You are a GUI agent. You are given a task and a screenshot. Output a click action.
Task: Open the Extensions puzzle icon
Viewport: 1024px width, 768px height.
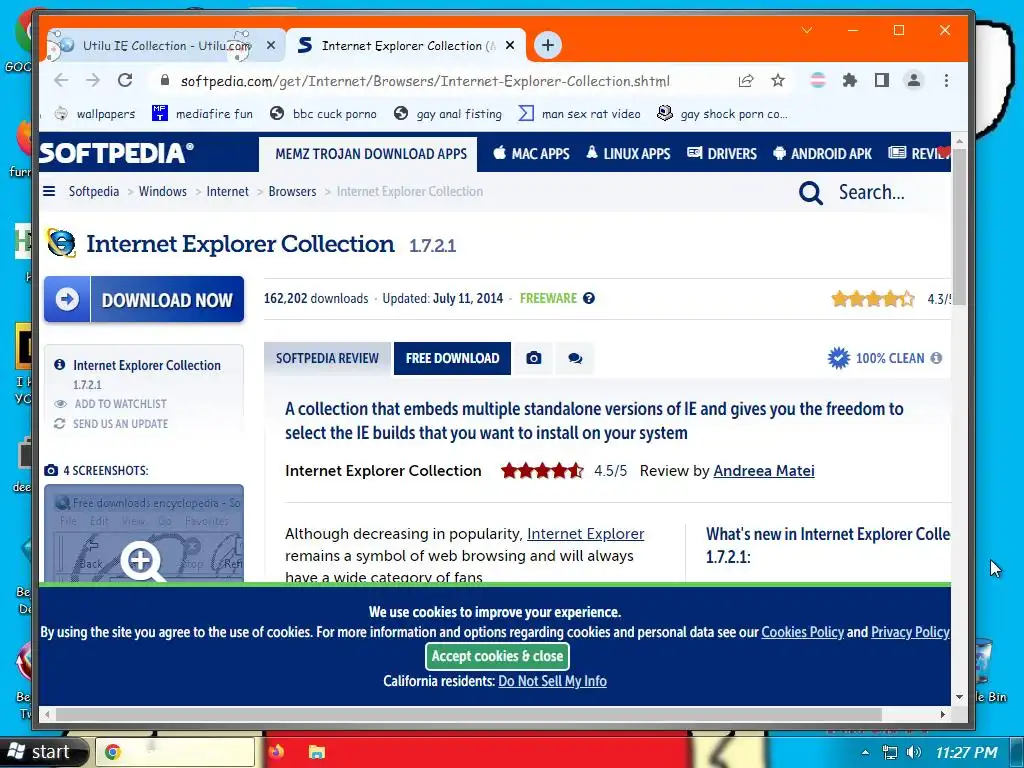tap(849, 80)
